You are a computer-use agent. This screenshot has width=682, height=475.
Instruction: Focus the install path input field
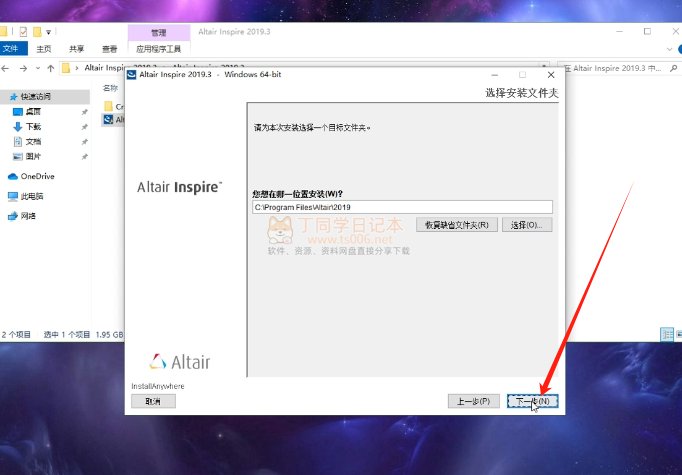tap(402, 207)
